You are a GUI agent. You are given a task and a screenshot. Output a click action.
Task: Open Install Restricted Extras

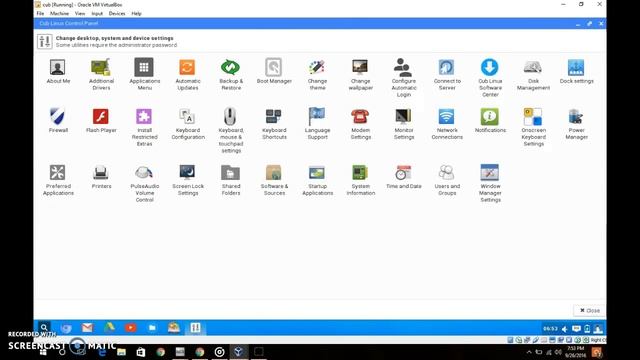144,127
